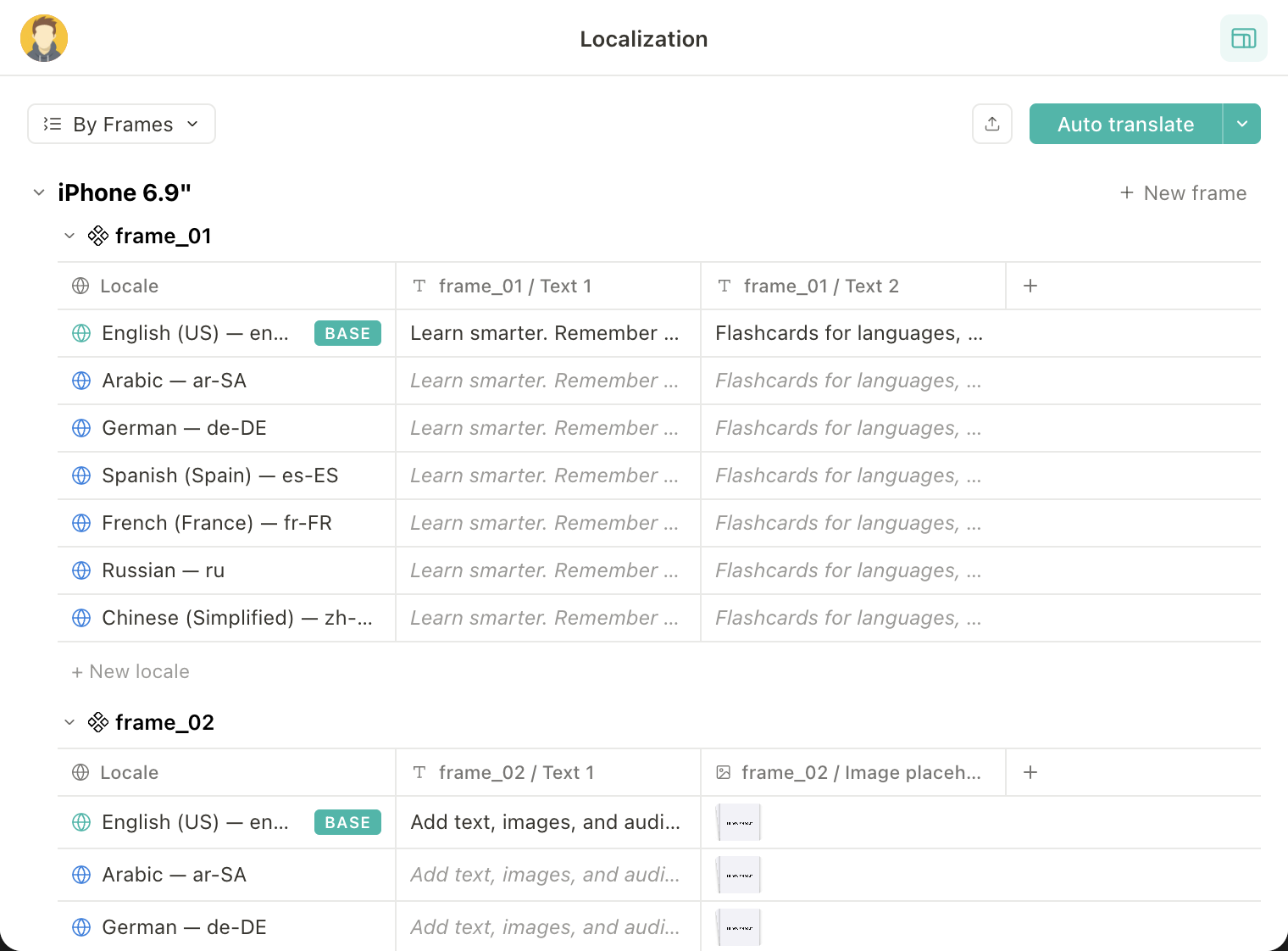Click the New frame link
1288x951 pixels.
tap(1183, 193)
